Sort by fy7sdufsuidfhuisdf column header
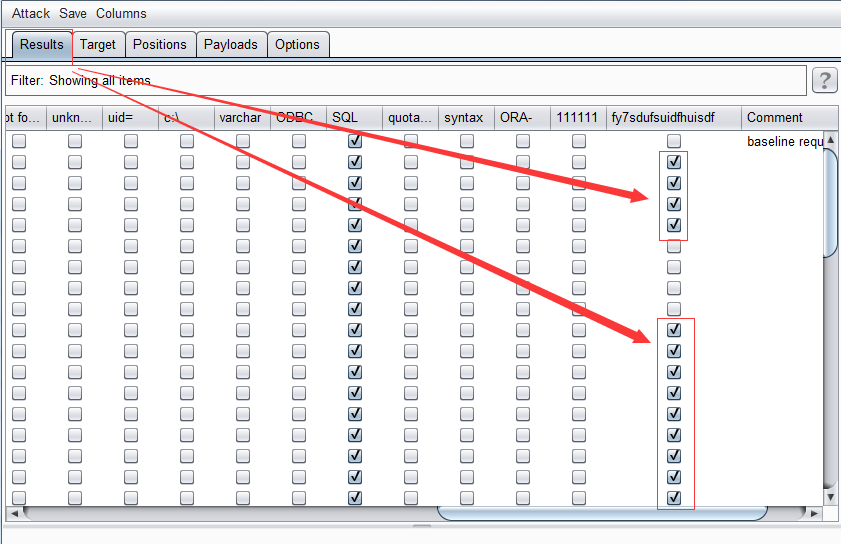The image size is (841, 544). point(674,117)
